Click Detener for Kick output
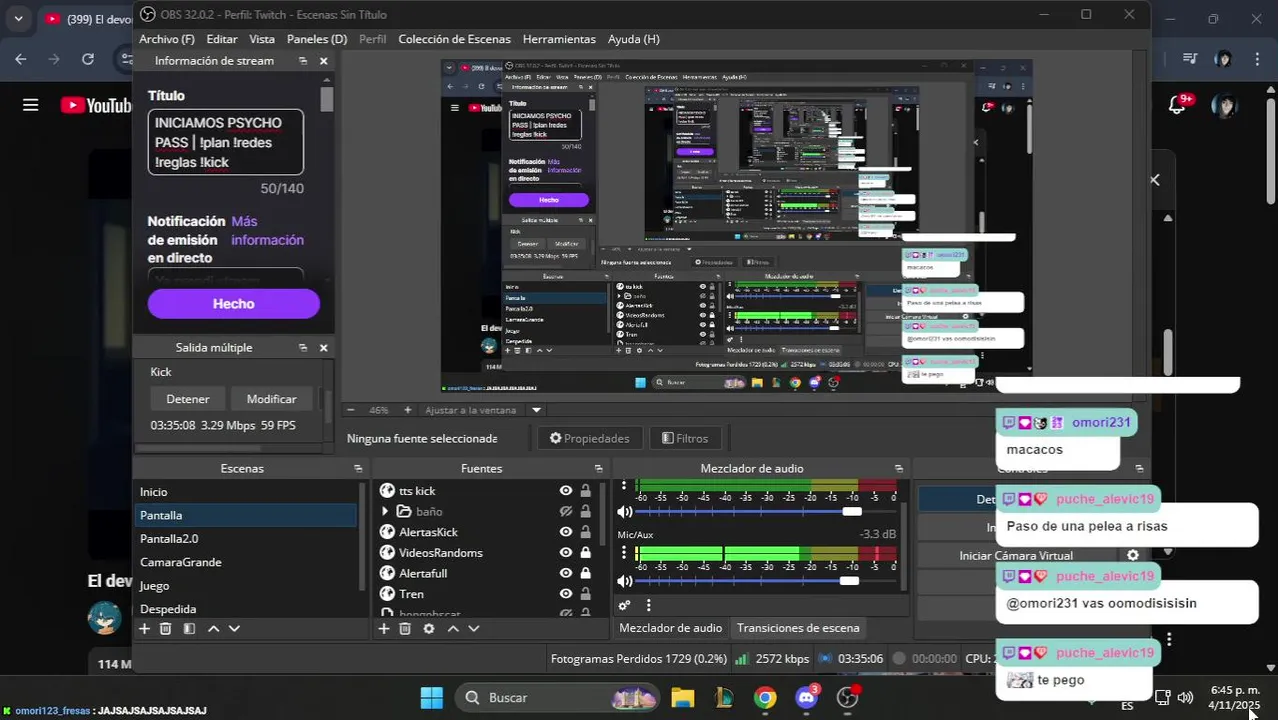1278x720 pixels. [188, 399]
